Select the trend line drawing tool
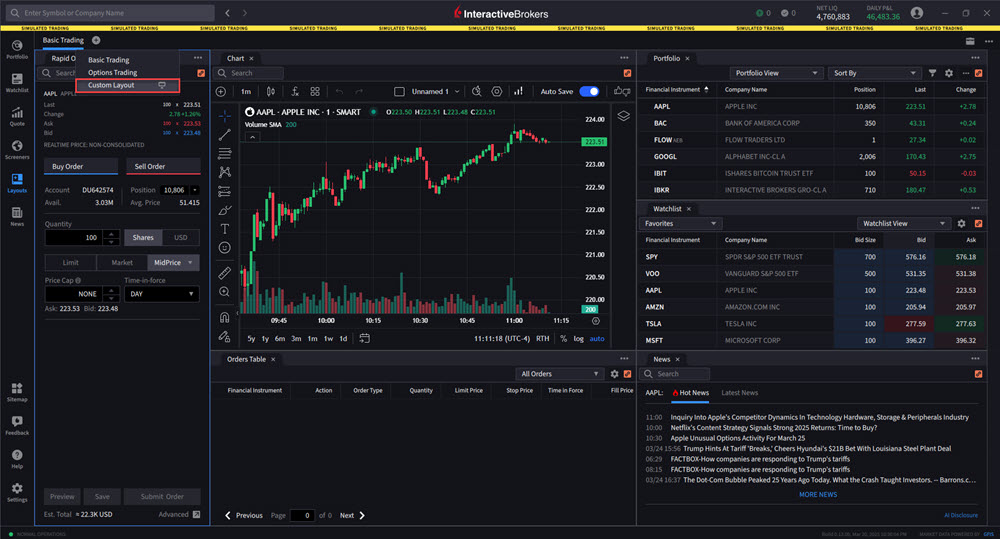The width and height of the screenshot is (1000, 539). point(224,135)
